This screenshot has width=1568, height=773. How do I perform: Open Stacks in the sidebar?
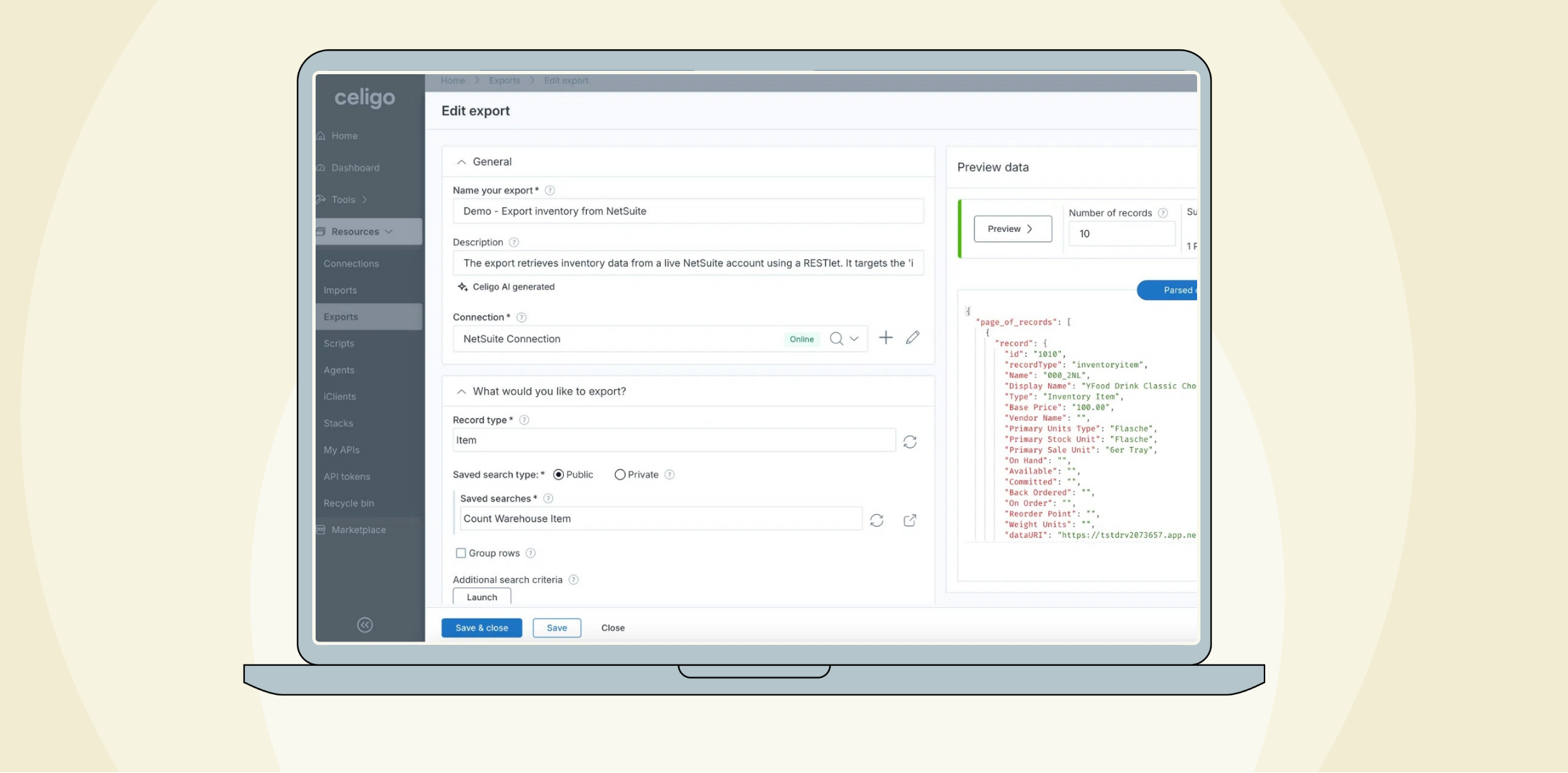click(339, 424)
